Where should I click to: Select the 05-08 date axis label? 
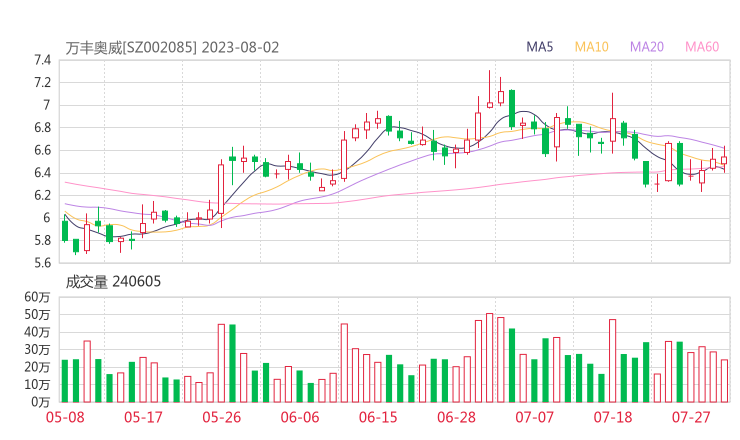(65, 417)
